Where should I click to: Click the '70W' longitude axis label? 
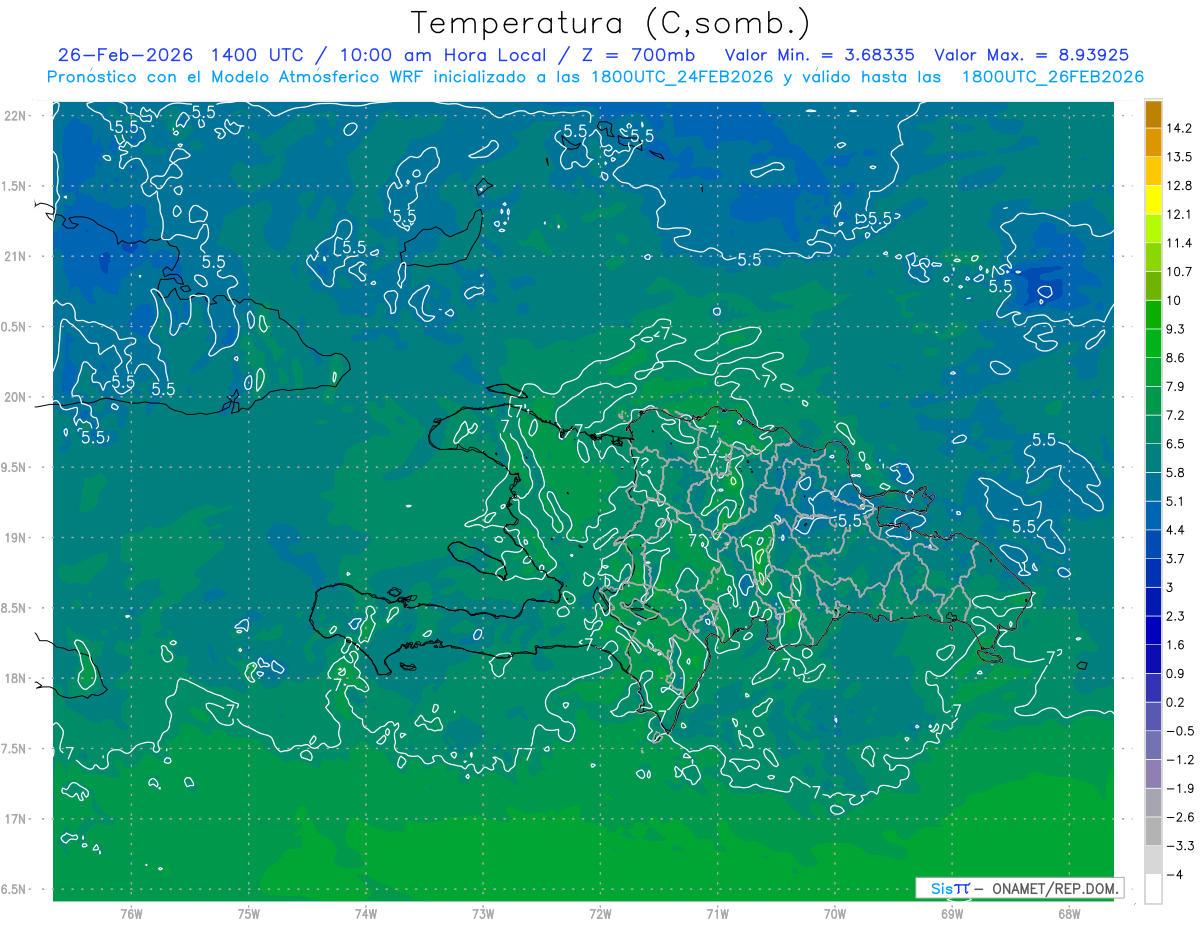pos(835,913)
